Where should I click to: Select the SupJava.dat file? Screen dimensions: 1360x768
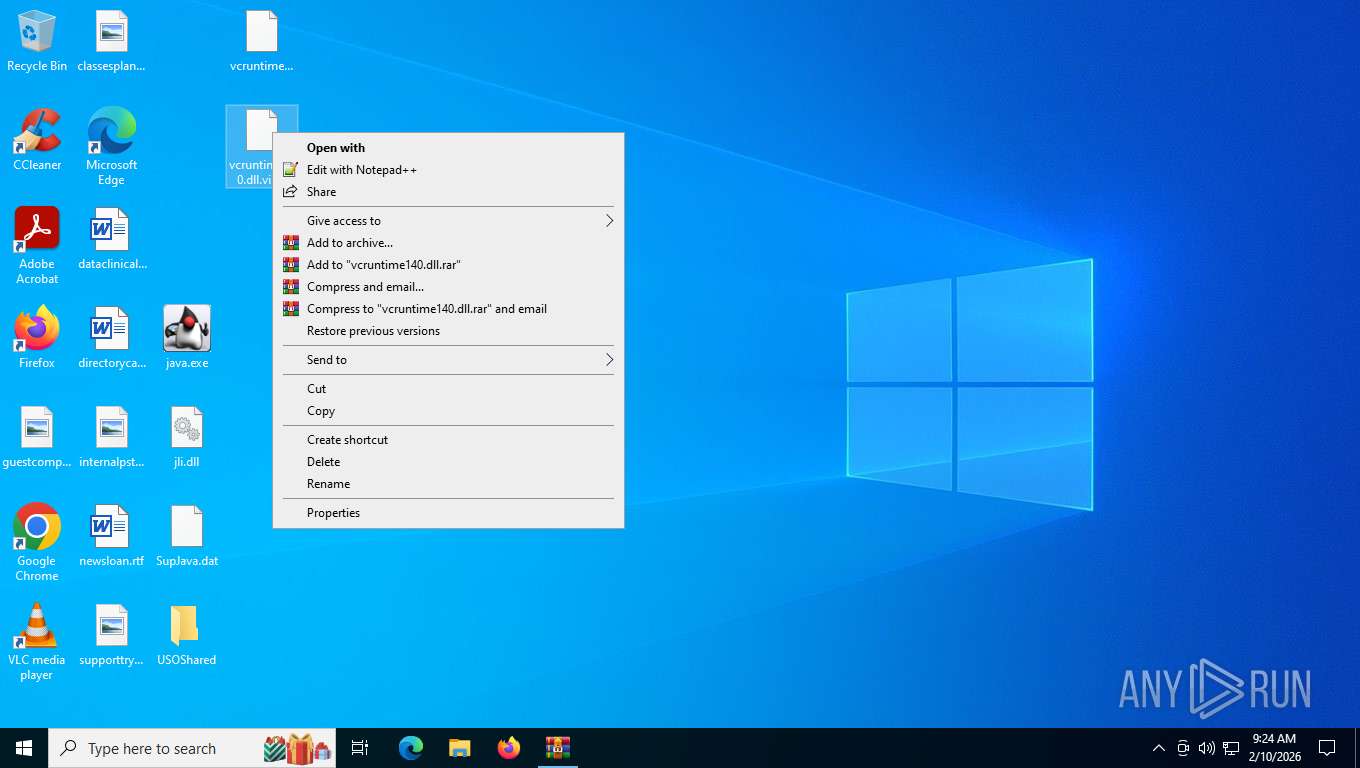pos(187,536)
